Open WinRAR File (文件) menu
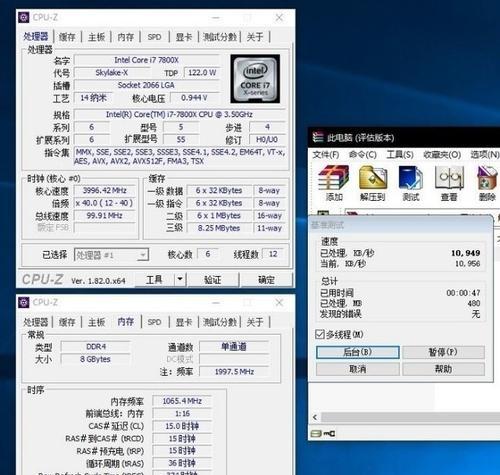Screen dimensions: 500x475 click(x=326, y=155)
